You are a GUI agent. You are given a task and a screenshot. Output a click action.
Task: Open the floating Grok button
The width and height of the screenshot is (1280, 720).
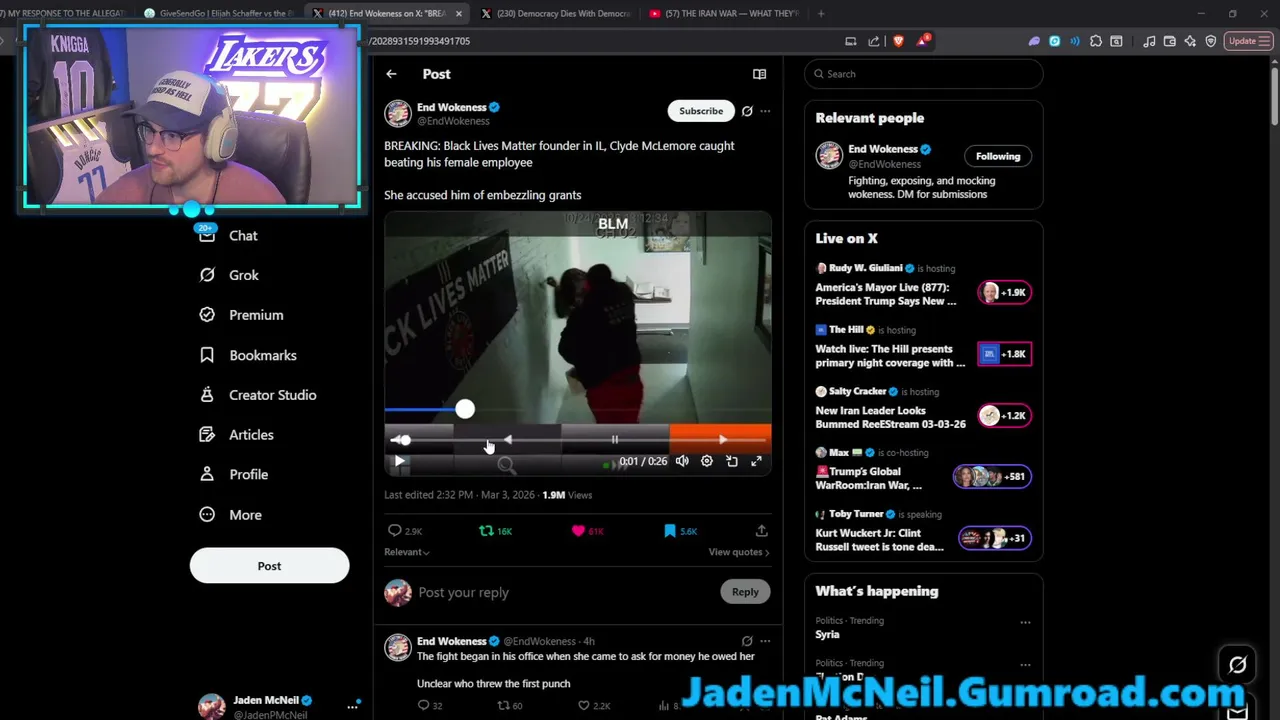(1237, 664)
